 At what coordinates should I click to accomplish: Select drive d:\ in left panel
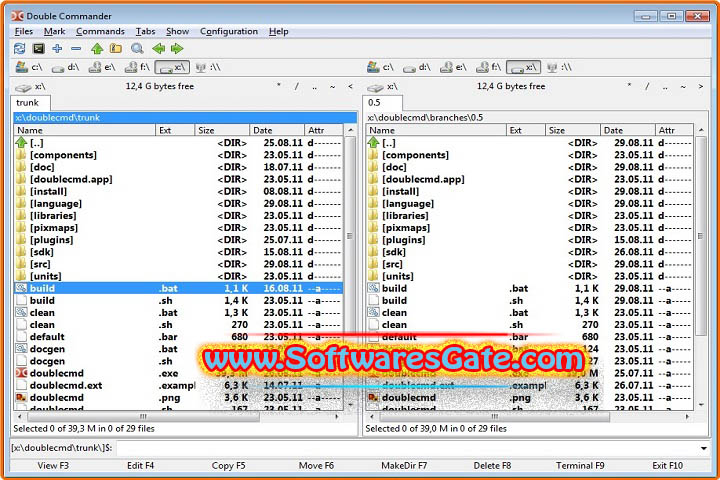tap(65, 68)
